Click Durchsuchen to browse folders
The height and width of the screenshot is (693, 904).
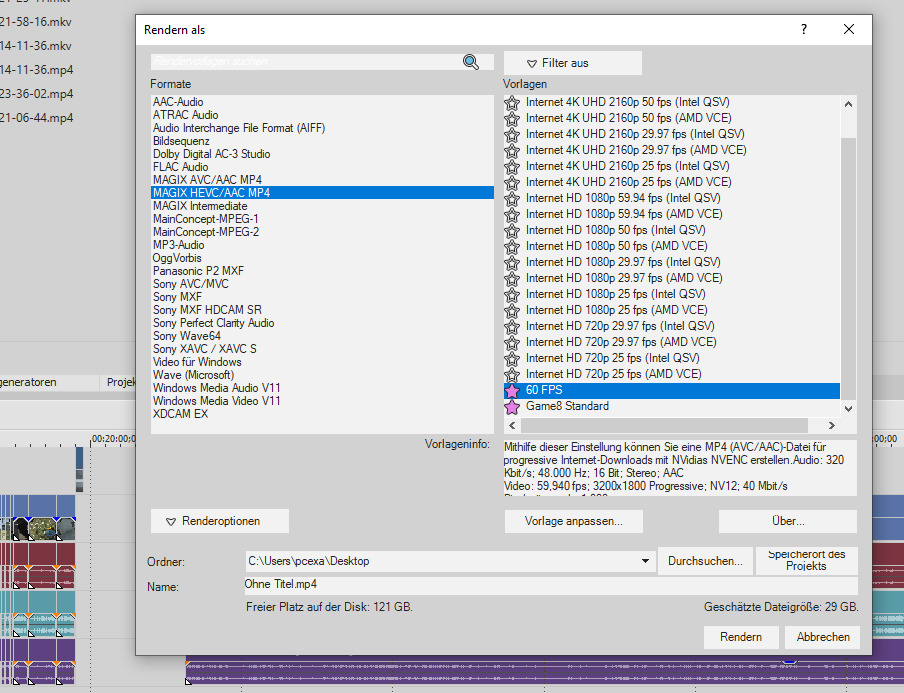pos(705,562)
